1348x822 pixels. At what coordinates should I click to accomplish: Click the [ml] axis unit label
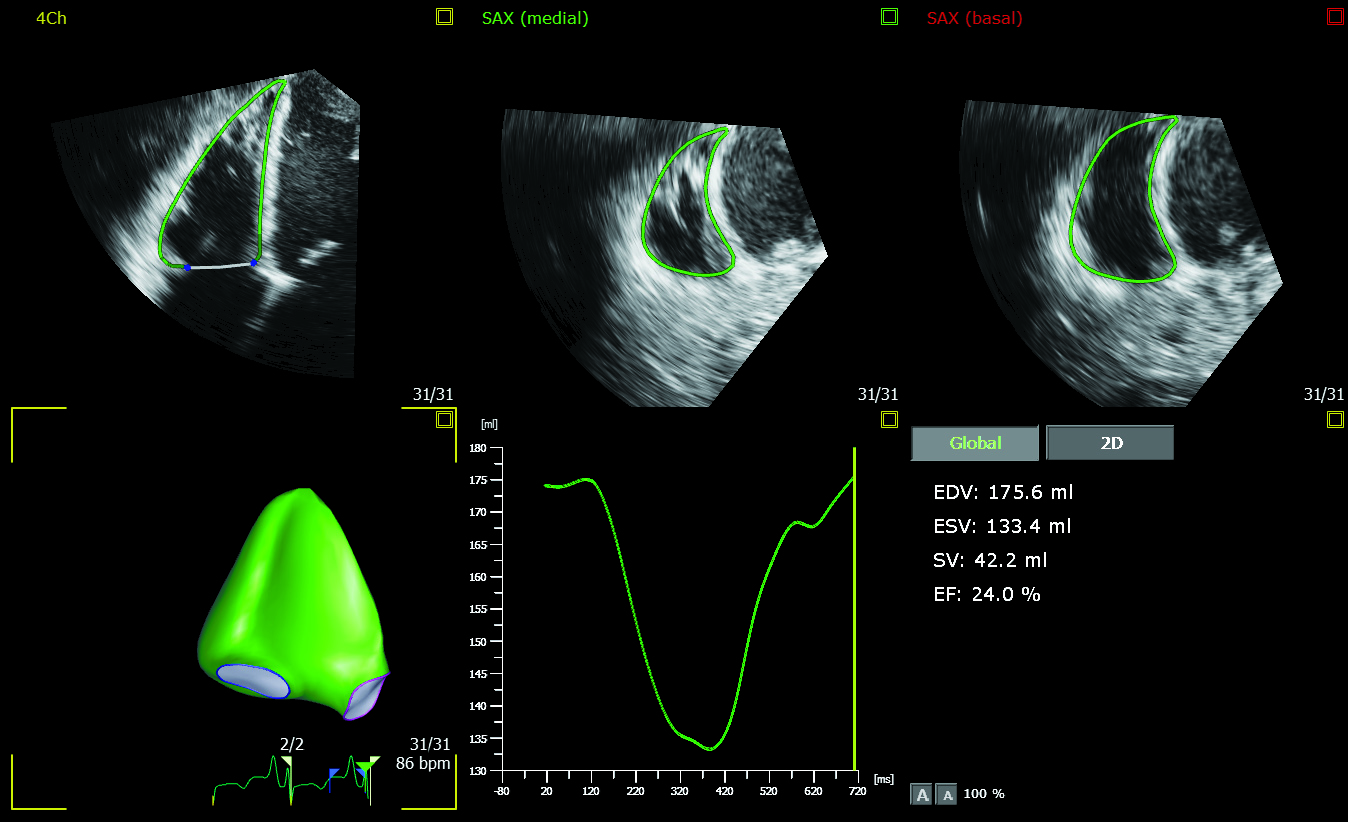click(489, 425)
